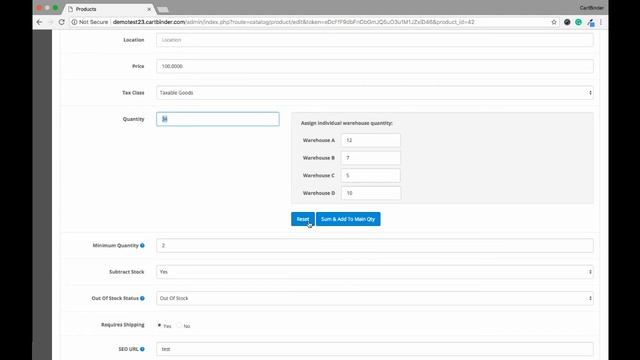Show SEO URL help tooltip icon
The width and height of the screenshot is (640, 360).
pyautogui.click(x=142, y=349)
